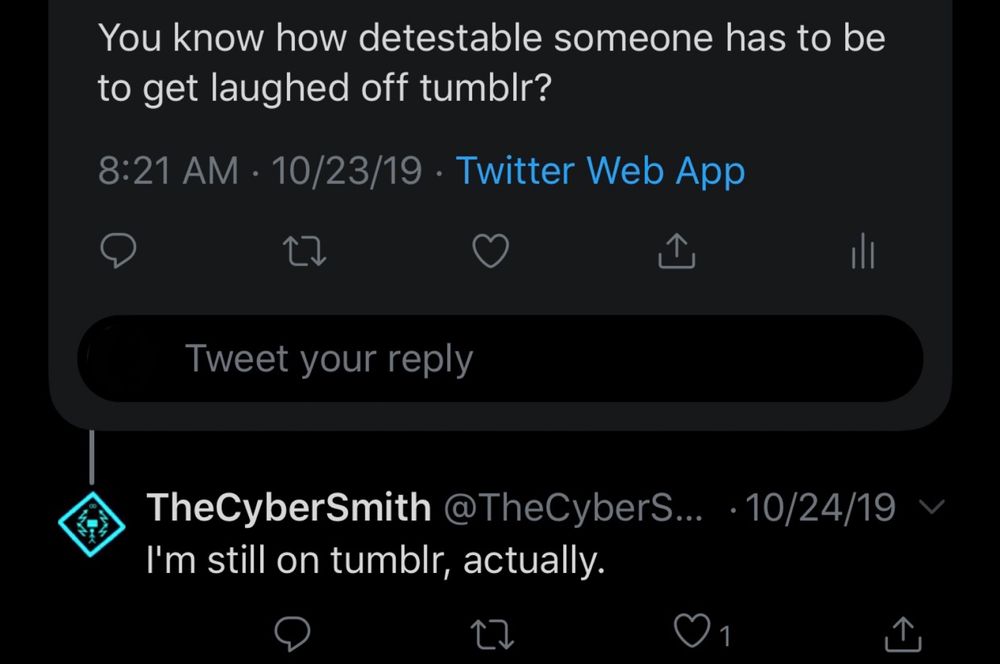Image resolution: width=1000 pixels, height=664 pixels.
Task: Retweet the main tumblr tweet
Action: (303, 253)
